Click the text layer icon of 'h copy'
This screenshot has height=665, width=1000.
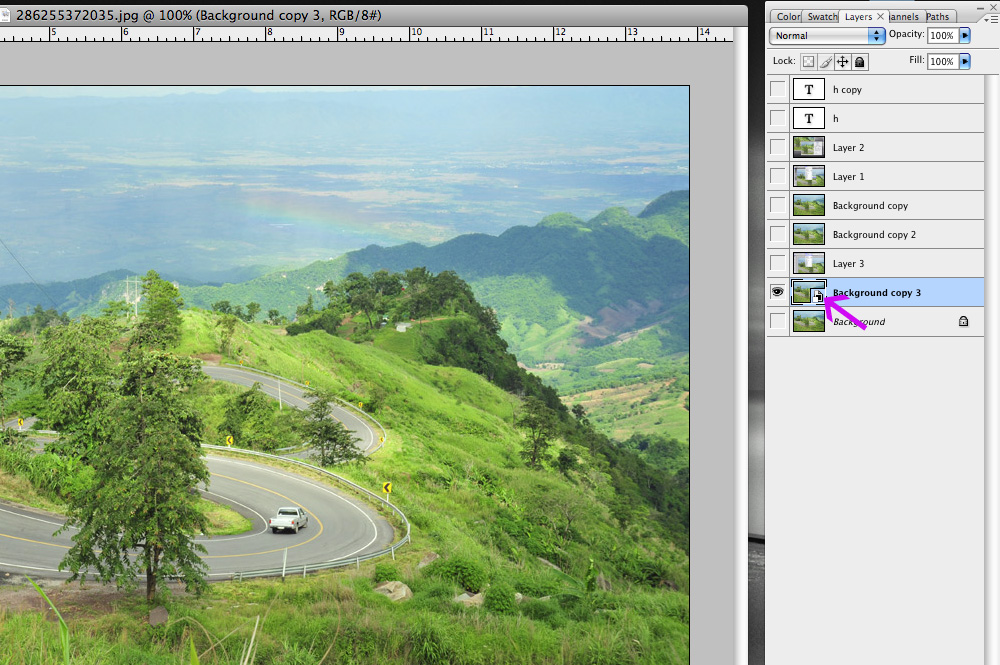tap(808, 90)
